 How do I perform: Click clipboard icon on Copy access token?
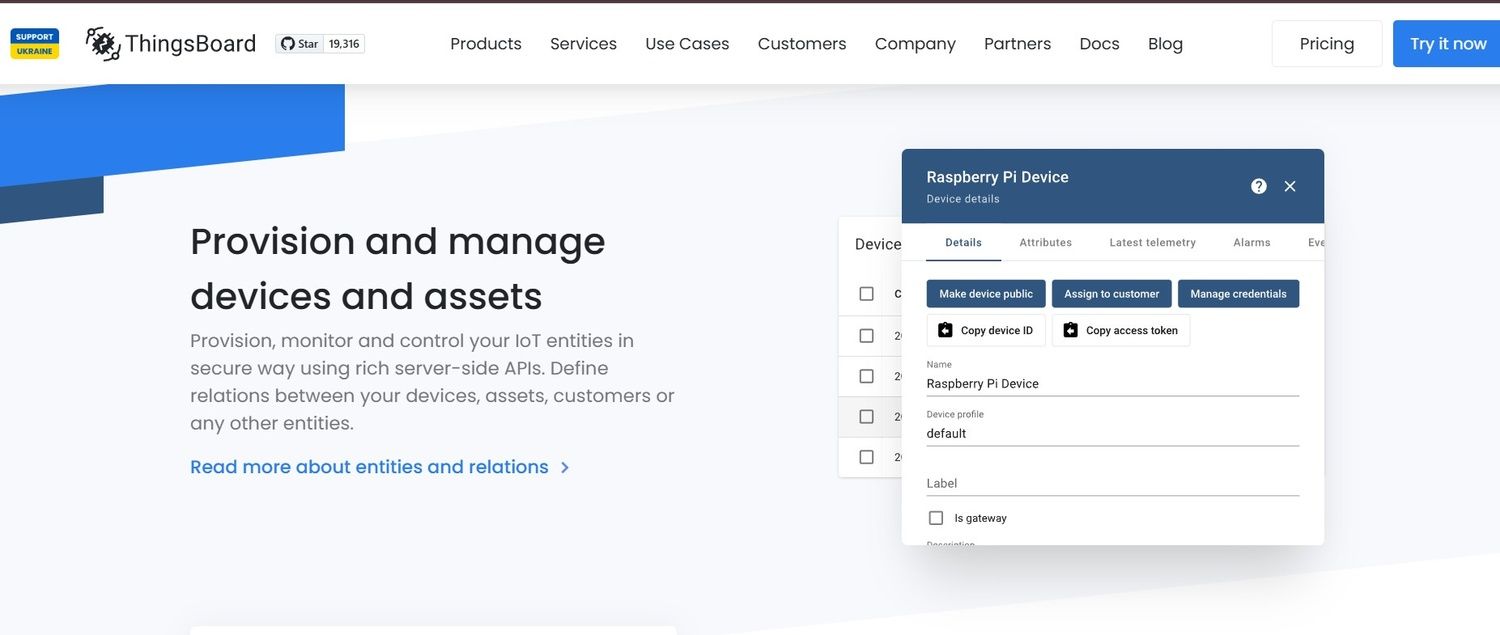tap(1070, 330)
